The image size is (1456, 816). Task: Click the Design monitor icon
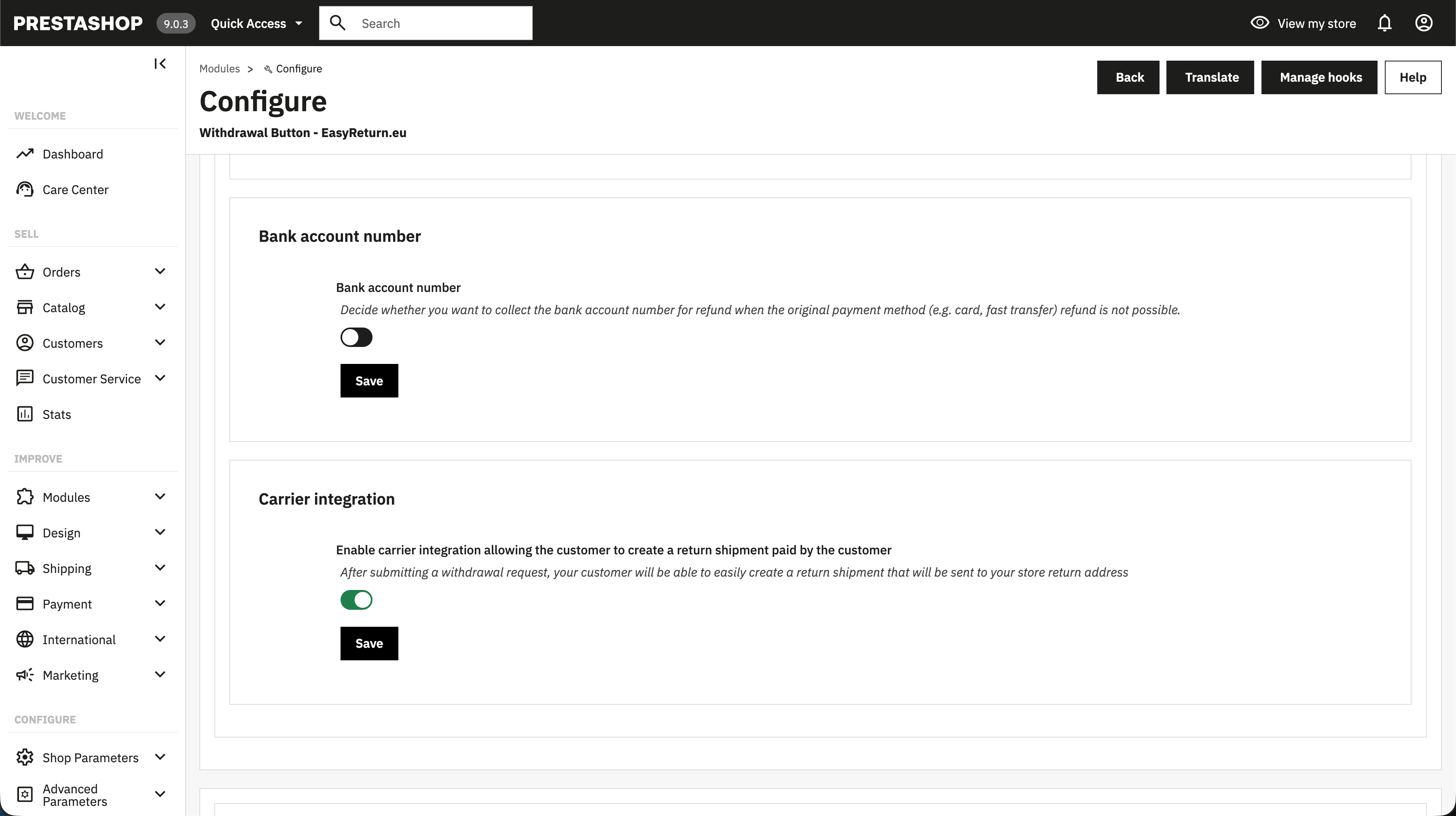point(25,532)
